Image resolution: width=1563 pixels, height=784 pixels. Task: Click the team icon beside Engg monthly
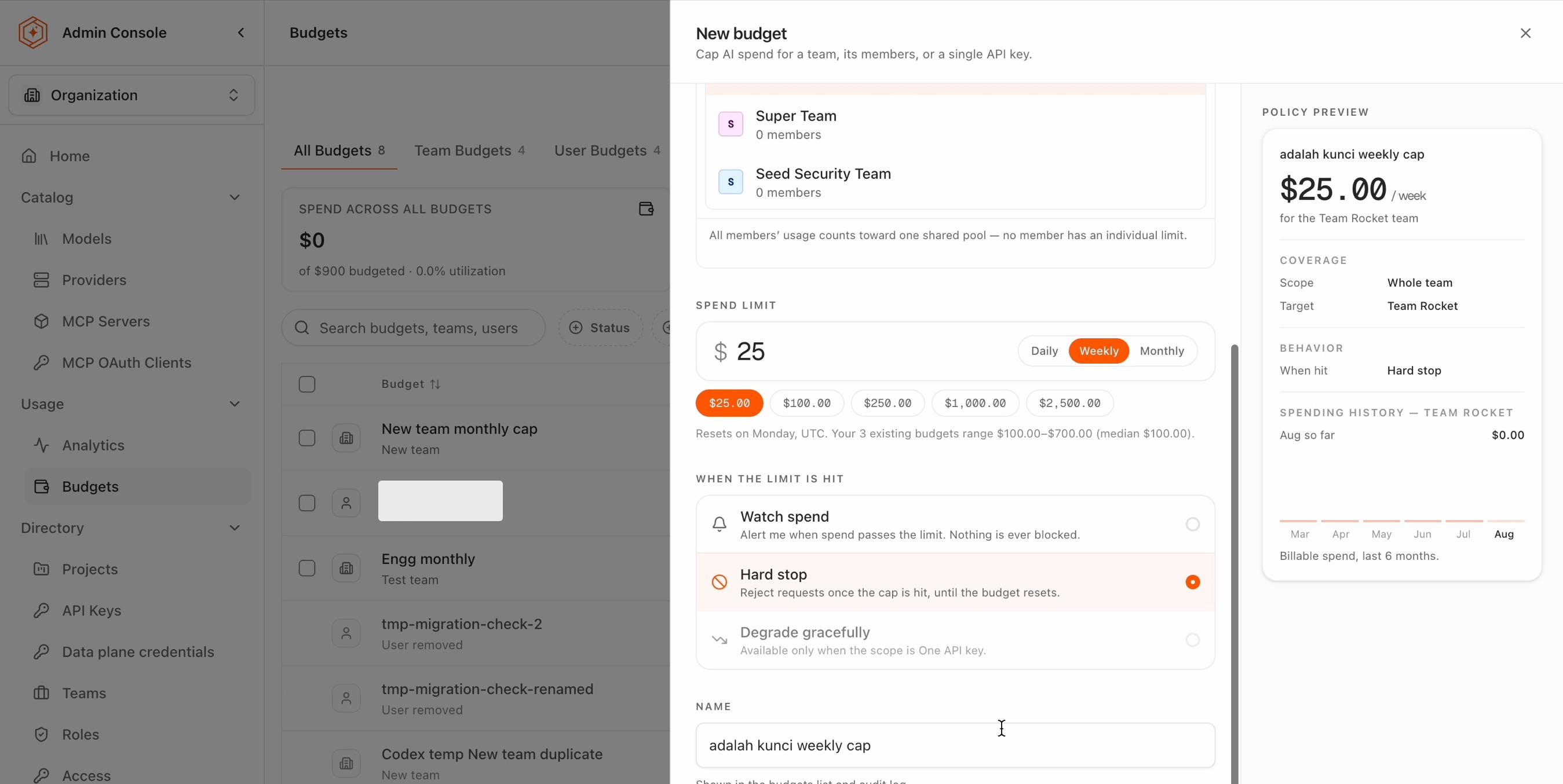click(346, 568)
